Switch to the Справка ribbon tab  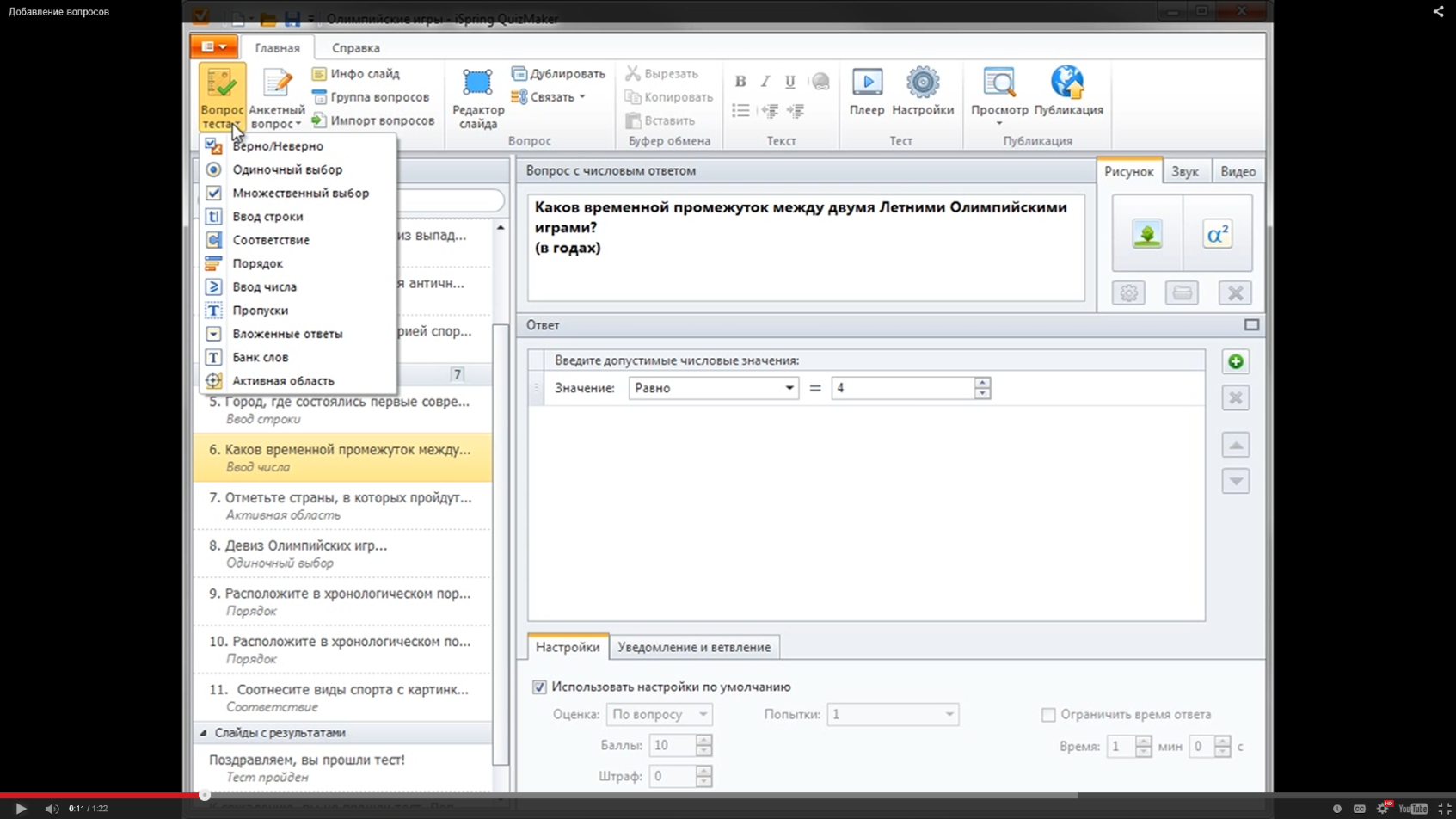[356, 48]
